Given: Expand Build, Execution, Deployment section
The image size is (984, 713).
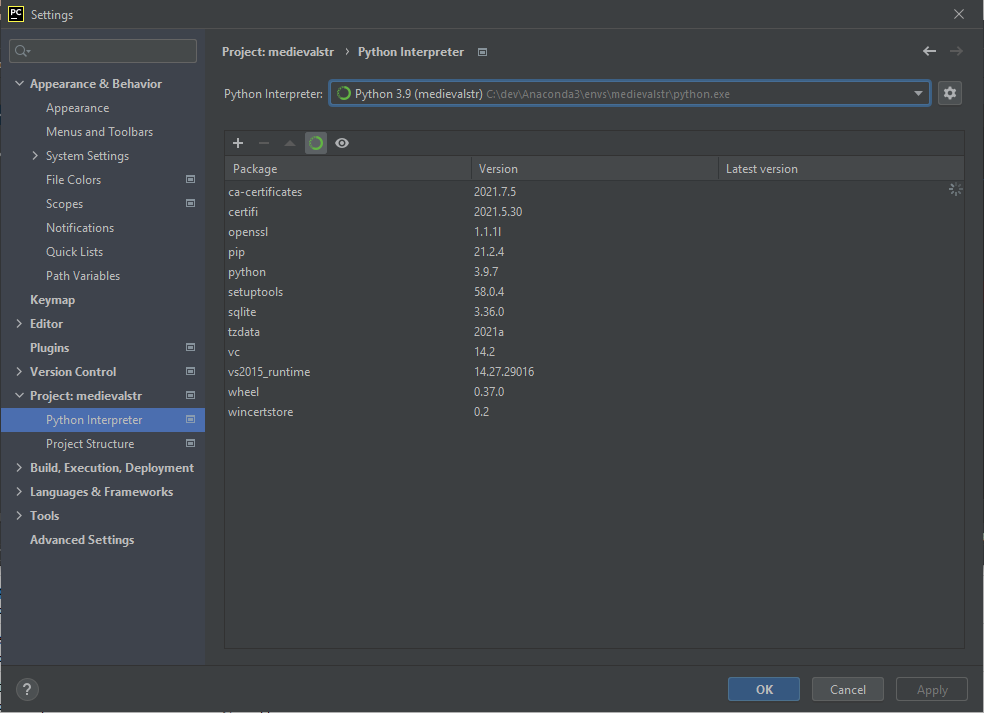Looking at the screenshot, I should pyautogui.click(x=19, y=467).
